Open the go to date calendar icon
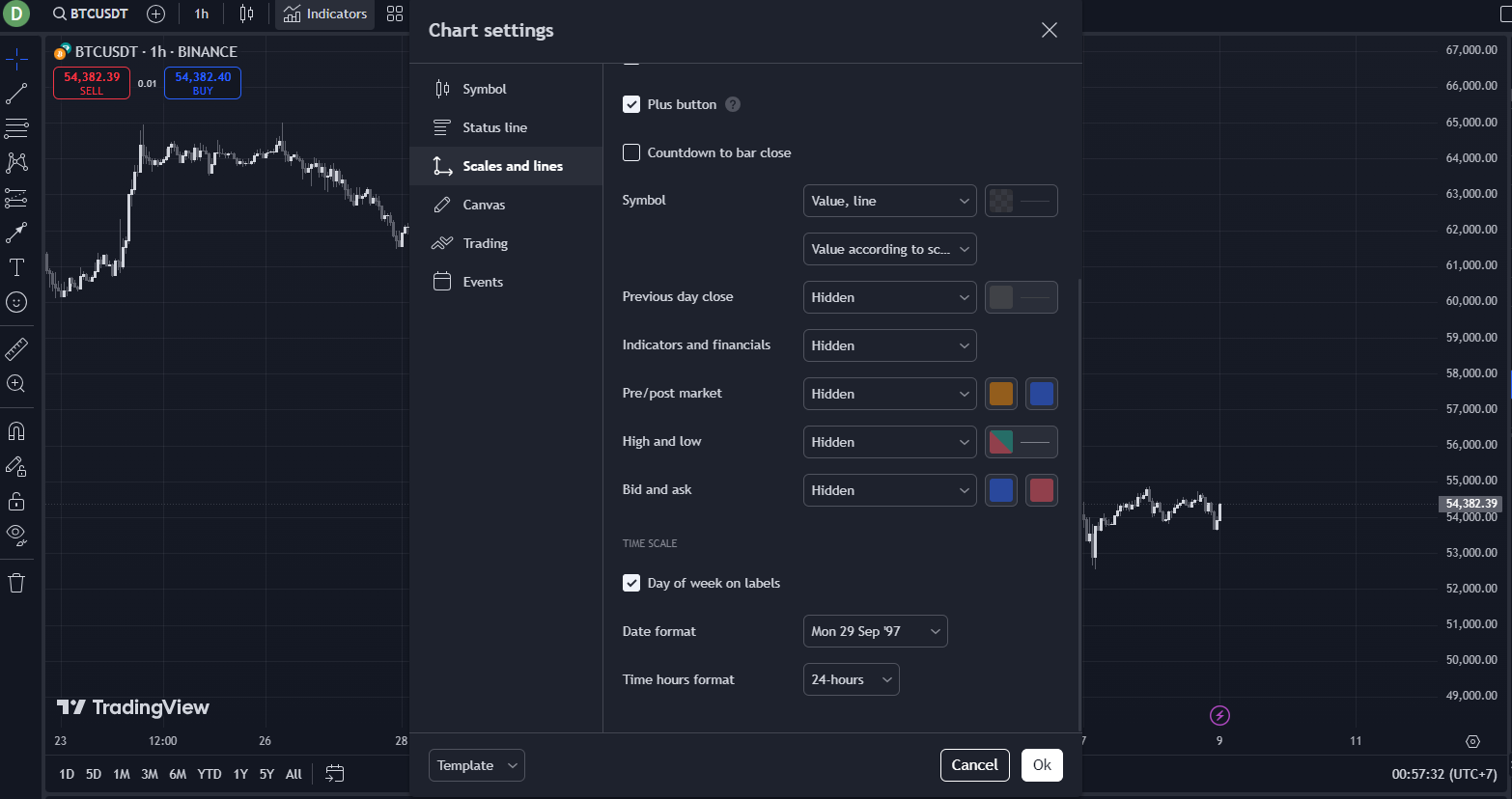Screen dimensions: 1512x799 pyautogui.click(x=335, y=774)
